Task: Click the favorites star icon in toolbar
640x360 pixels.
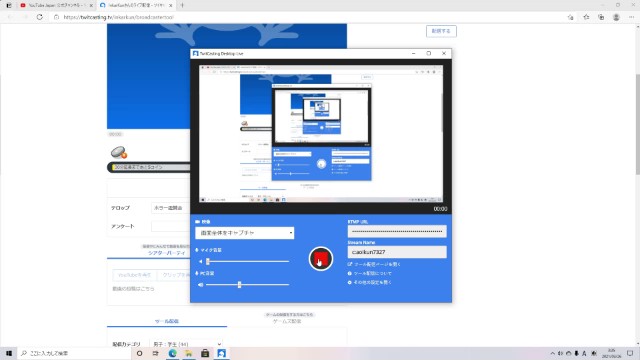Action: click(586, 17)
